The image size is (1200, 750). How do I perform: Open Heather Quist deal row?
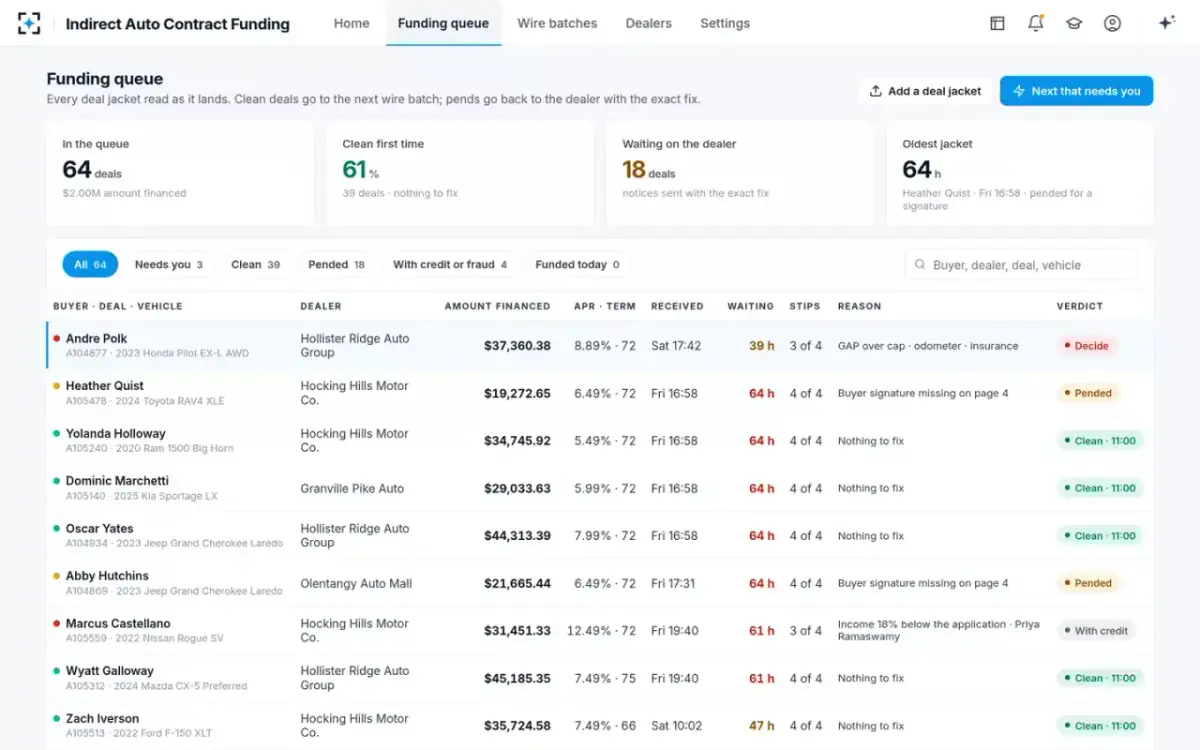[600, 393]
